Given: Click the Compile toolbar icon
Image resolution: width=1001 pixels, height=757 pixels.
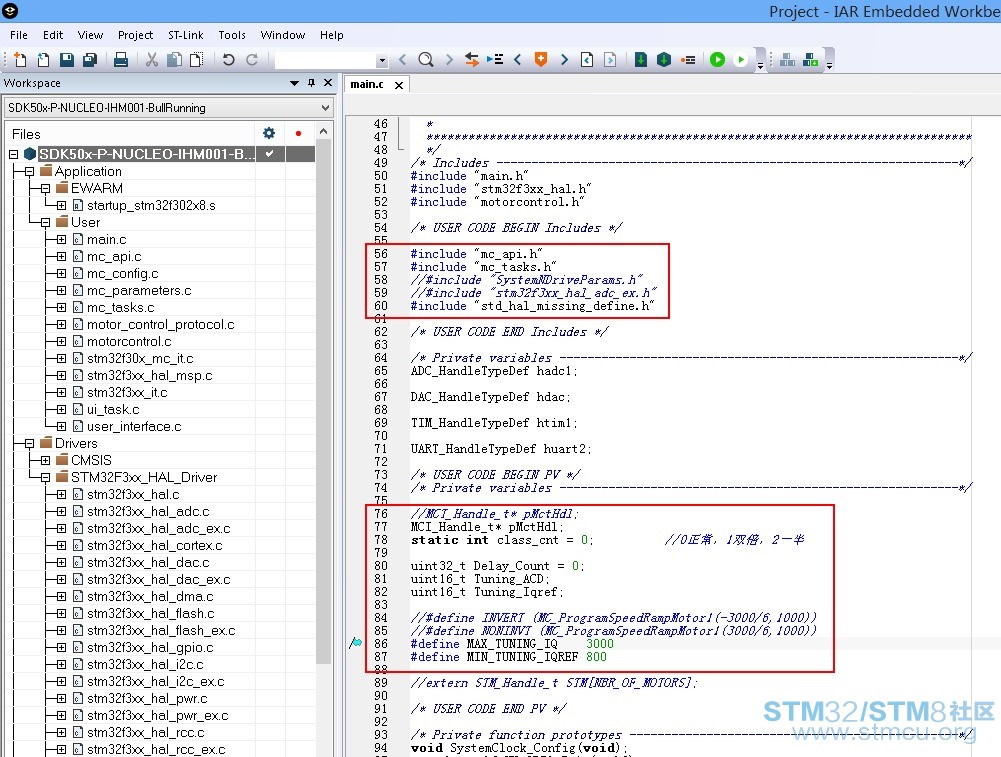Looking at the screenshot, I should (641, 60).
